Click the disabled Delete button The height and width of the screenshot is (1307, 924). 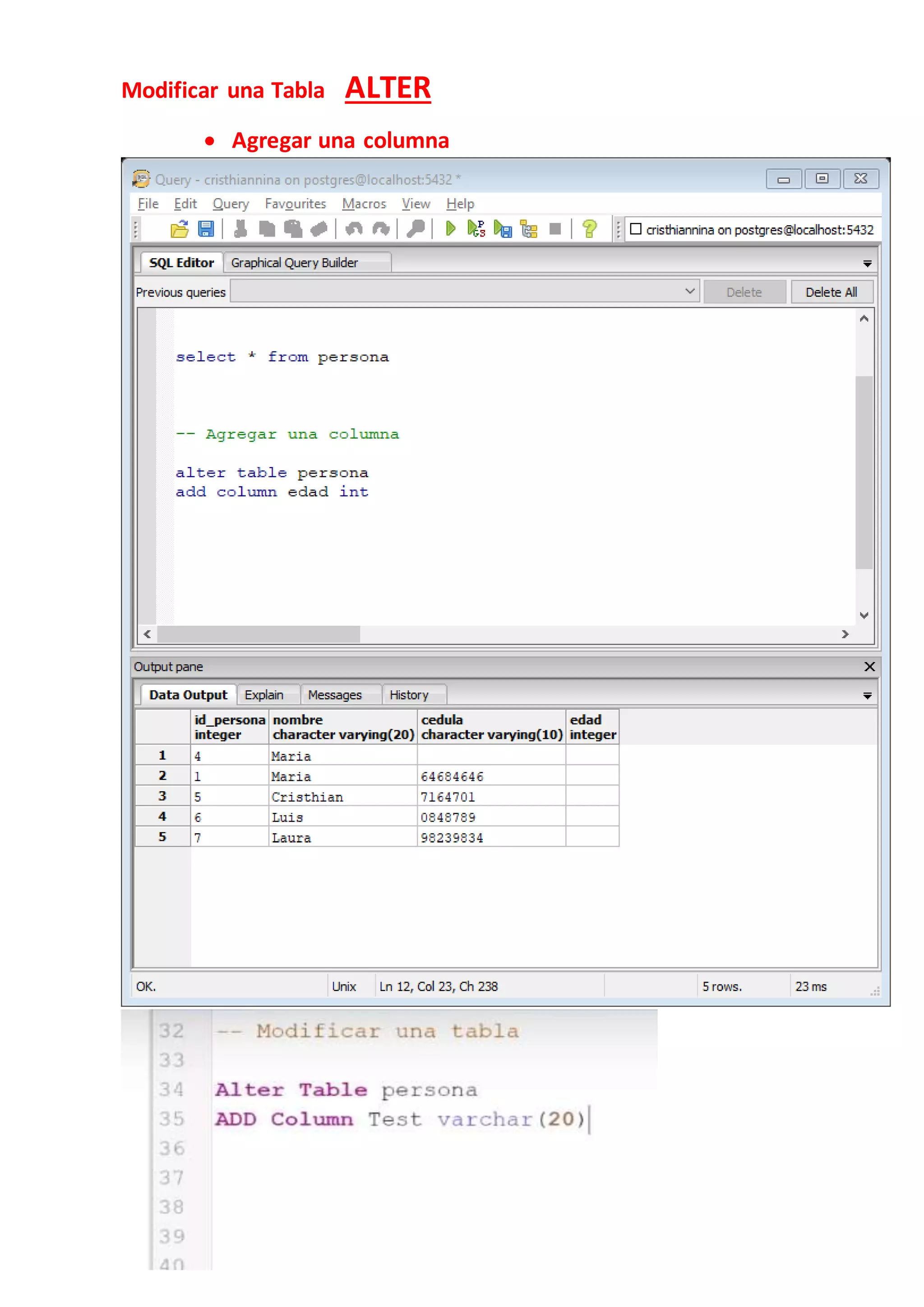pyautogui.click(x=744, y=292)
